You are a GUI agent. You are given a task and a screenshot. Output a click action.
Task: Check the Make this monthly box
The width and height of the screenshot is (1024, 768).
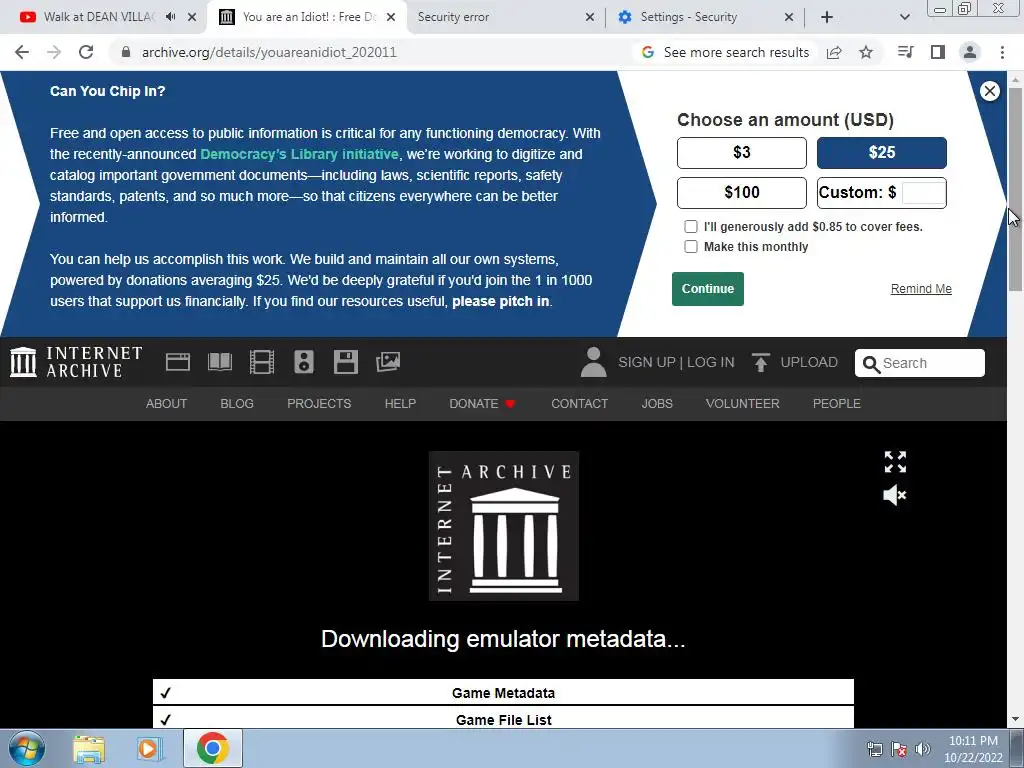691,247
